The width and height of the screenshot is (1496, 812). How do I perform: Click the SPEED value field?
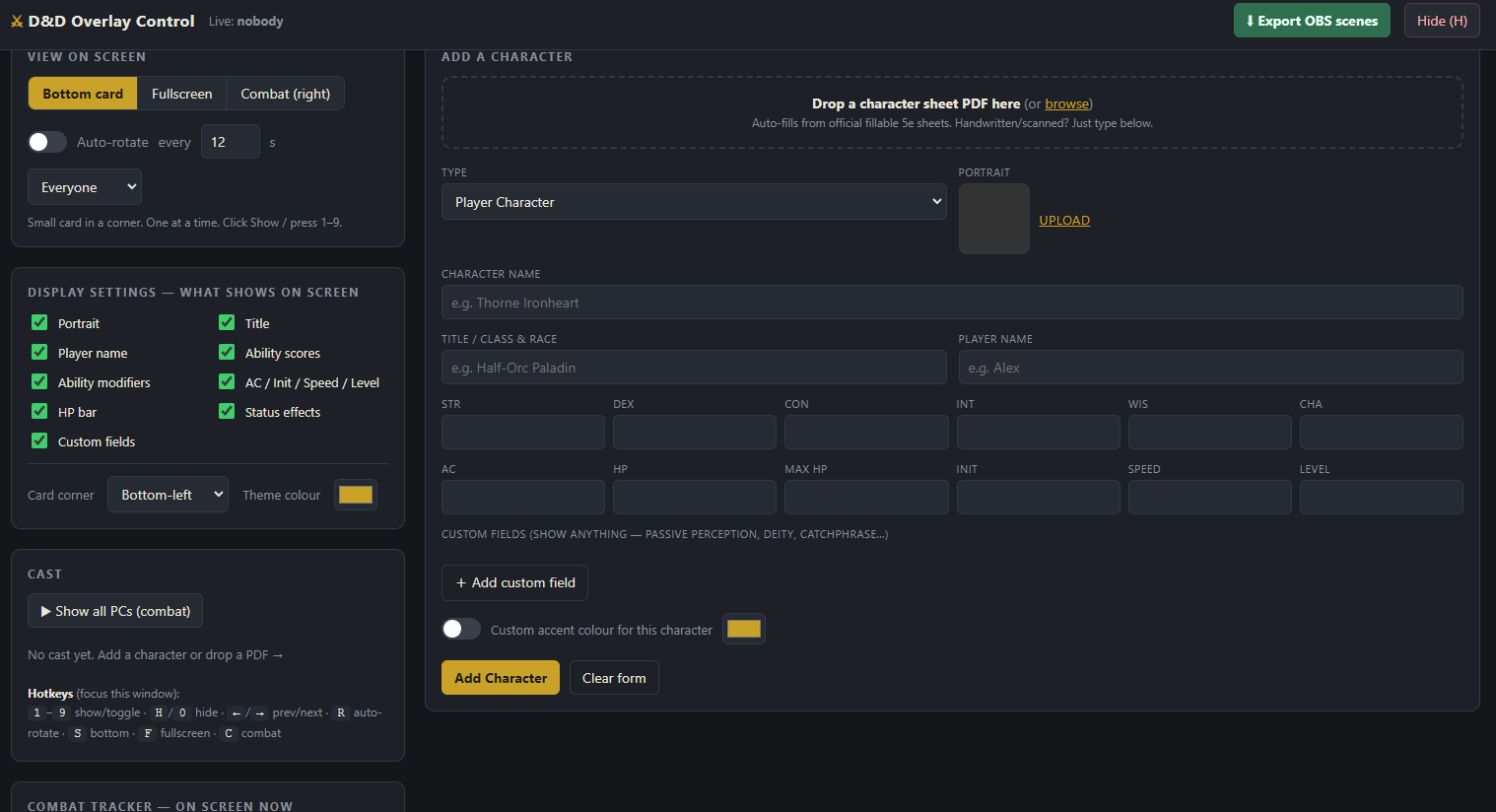[1210, 498]
